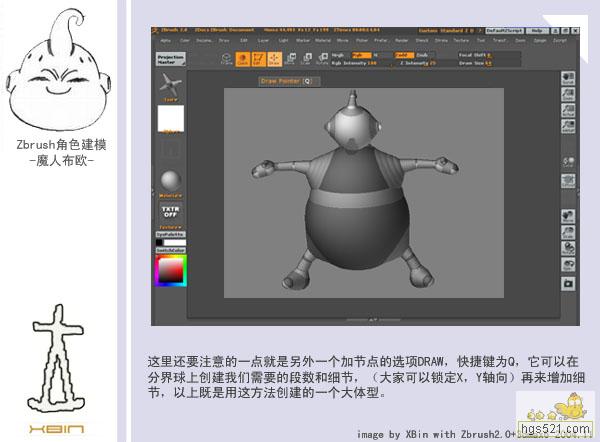The image size is (600, 442).
Task: Select the Scale mode icon in top toolbar
Action: (307, 59)
